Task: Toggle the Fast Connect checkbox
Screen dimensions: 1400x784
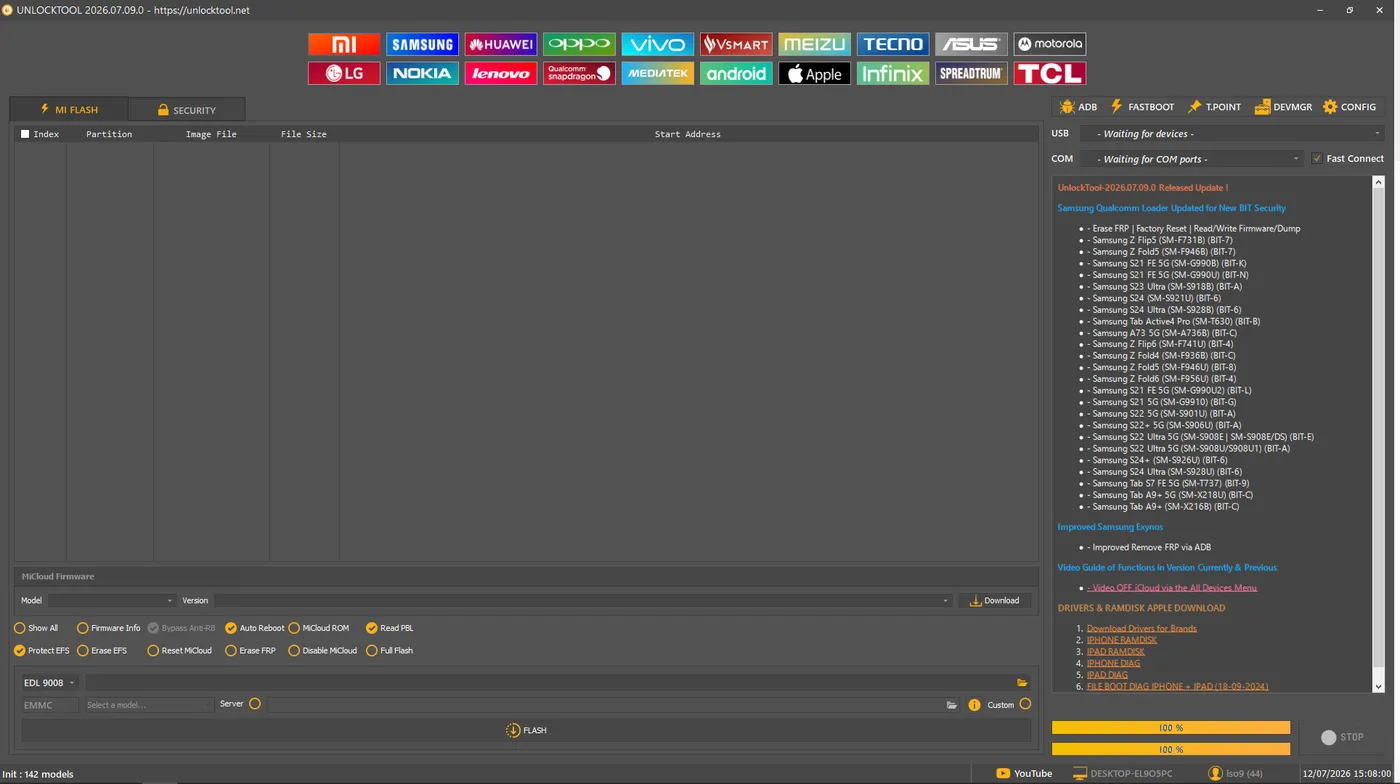Action: tap(1317, 159)
